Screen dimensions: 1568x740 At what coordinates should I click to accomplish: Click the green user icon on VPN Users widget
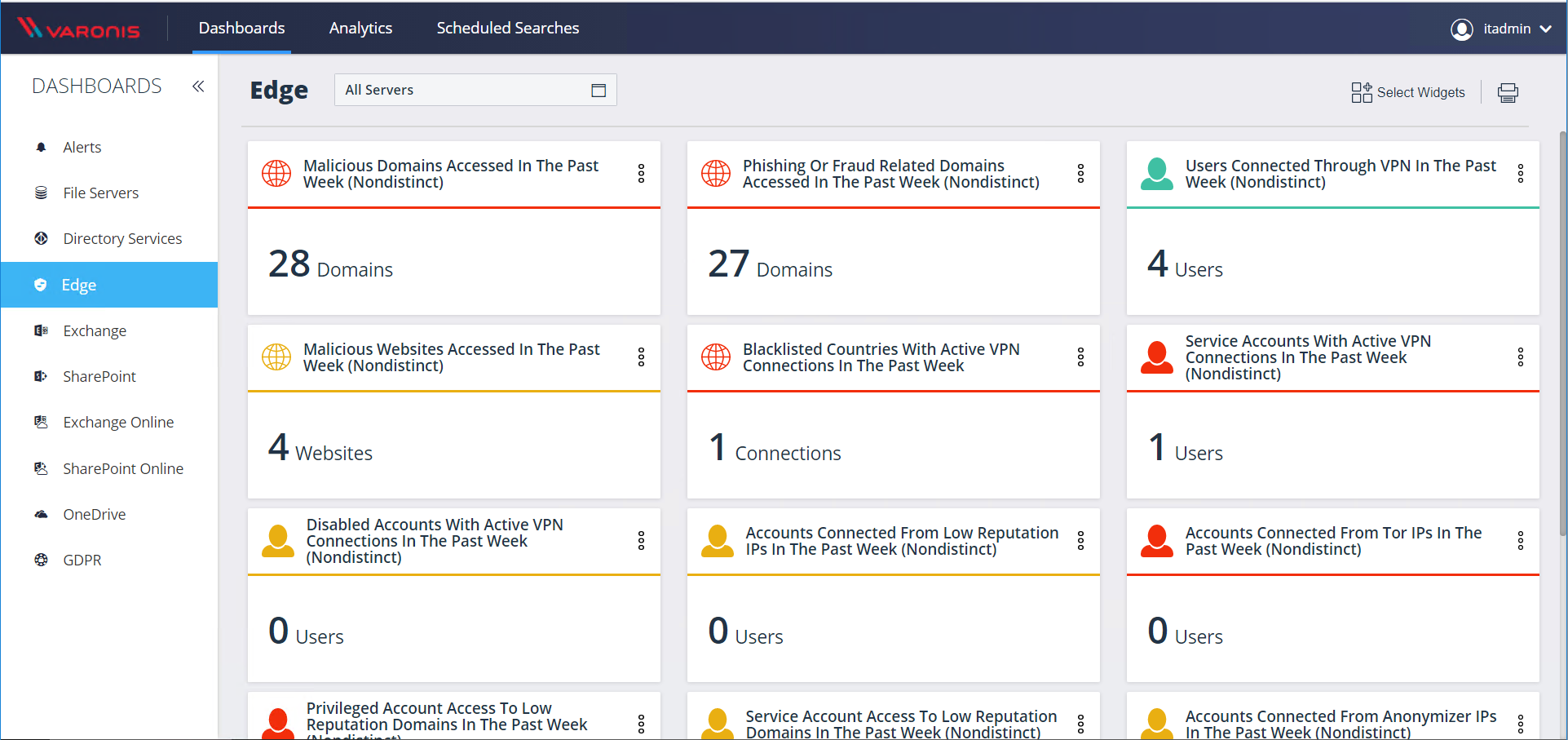point(1156,174)
